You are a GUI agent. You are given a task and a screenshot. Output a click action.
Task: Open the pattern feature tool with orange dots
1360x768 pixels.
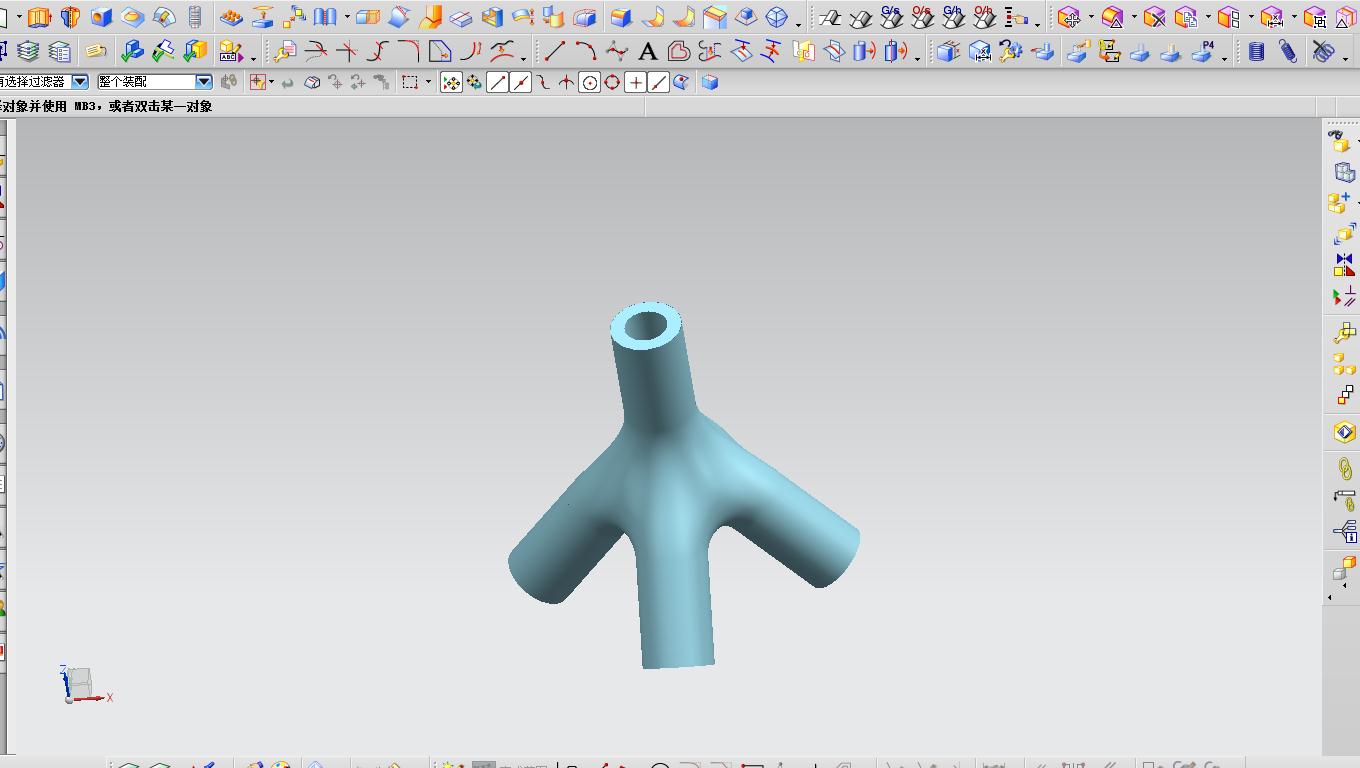[231, 17]
